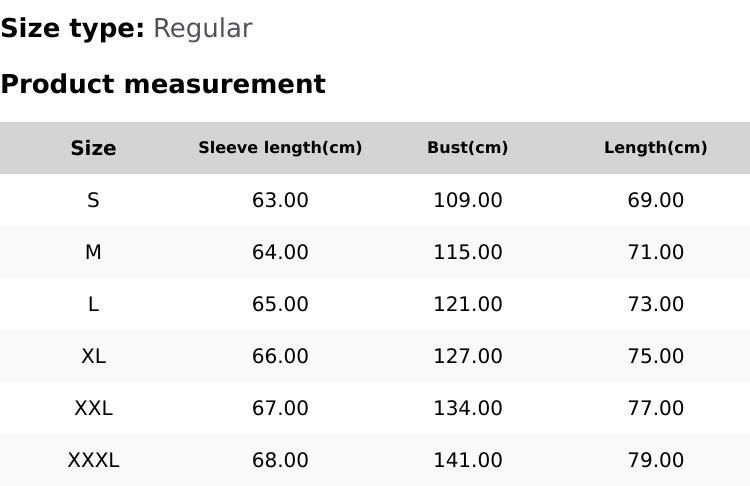750x486 pixels.
Task: Click the Product measurement heading
Action: [x=163, y=84]
